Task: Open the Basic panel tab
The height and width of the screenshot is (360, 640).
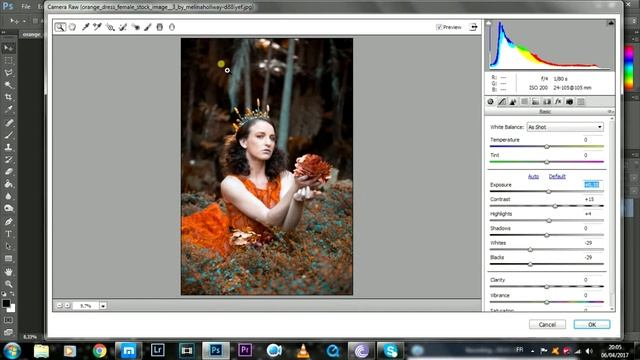Action: [x=490, y=102]
